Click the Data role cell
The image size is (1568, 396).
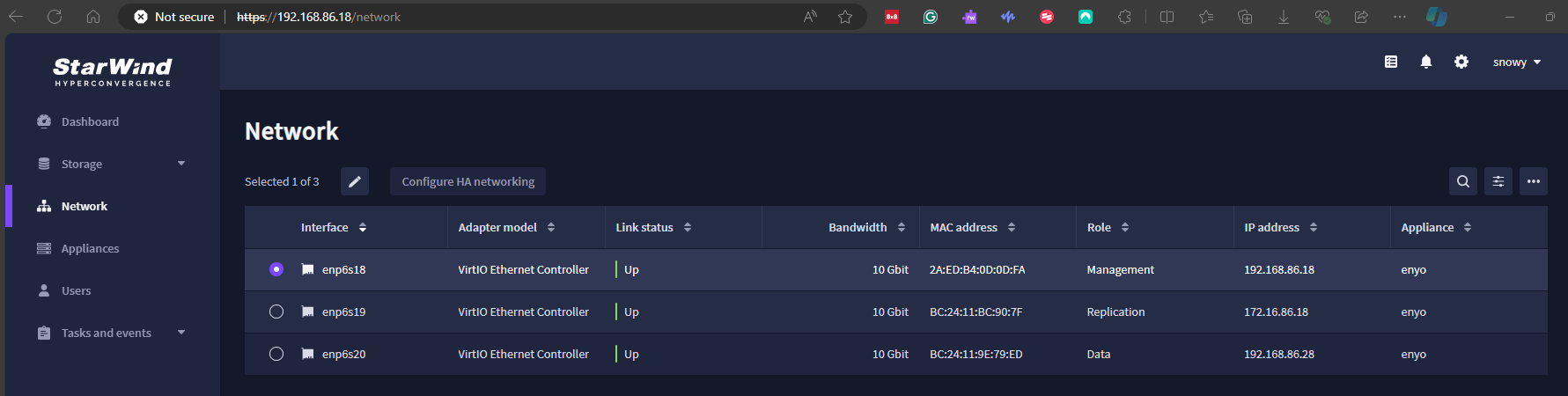(1099, 354)
